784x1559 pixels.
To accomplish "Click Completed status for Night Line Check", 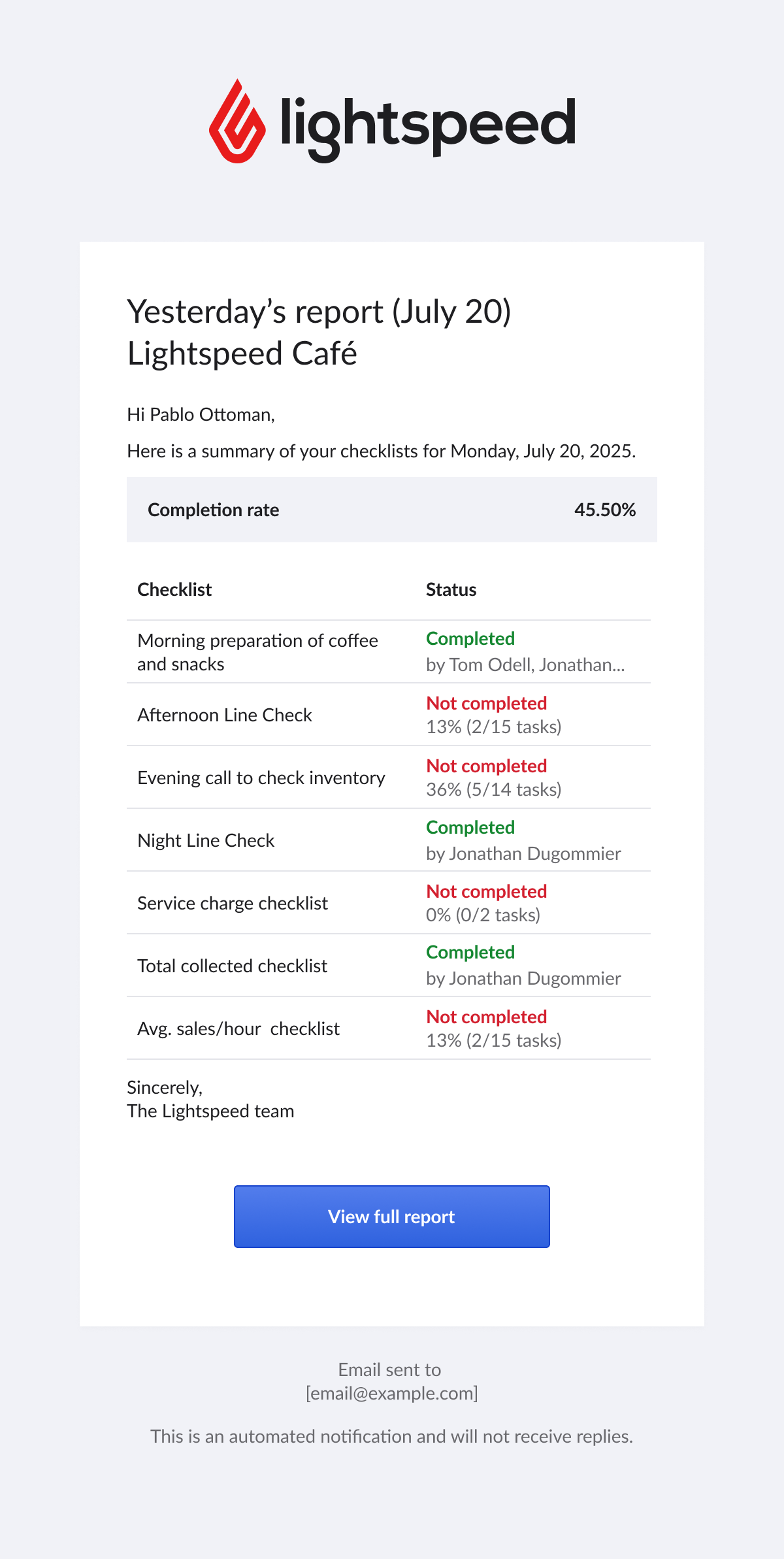I will (470, 827).
